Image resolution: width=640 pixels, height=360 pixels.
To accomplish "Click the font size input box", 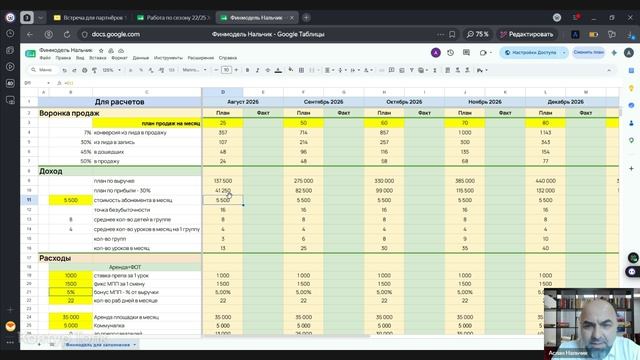I will click(226, 70).
